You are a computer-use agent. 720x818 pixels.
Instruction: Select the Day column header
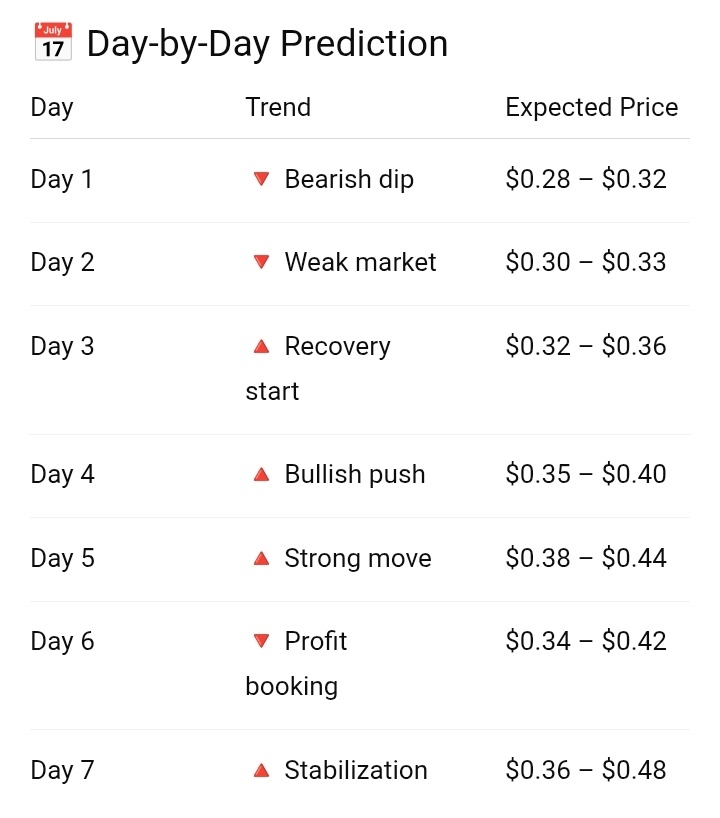click(x=52, y=107)
